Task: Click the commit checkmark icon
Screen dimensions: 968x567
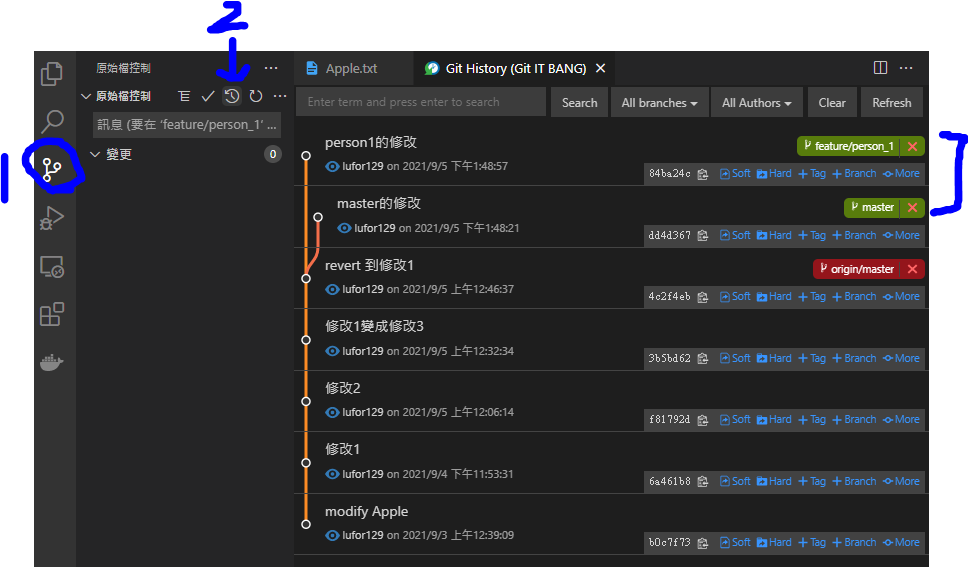Action: point(208,96)
